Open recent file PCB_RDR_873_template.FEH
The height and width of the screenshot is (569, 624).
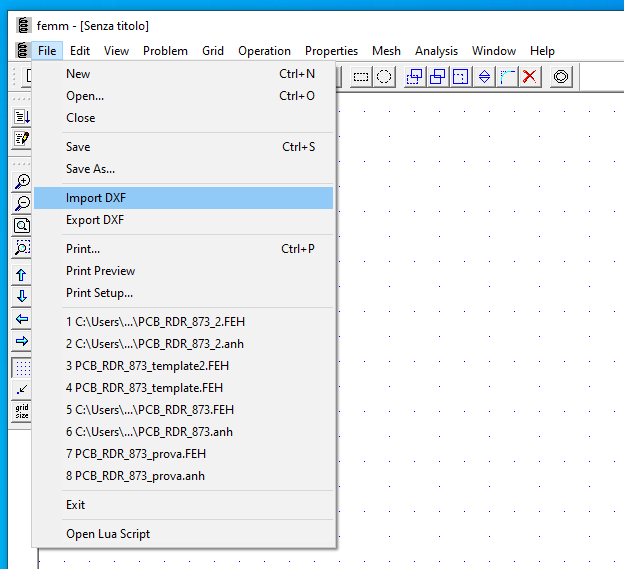pyautogui.click(x=183, y=388)
